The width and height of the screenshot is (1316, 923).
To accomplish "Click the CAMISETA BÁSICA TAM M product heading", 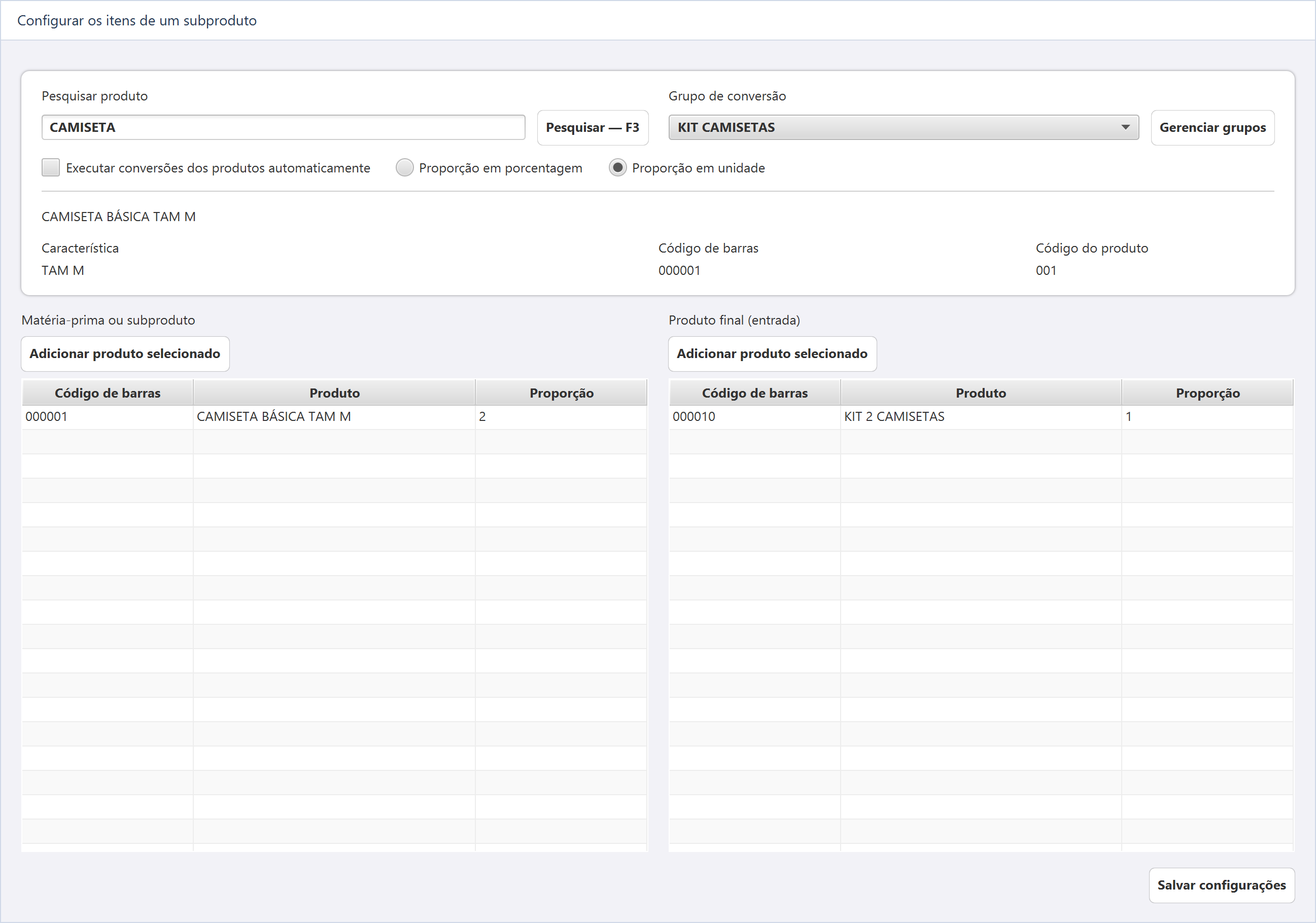I will click(x=119, y=217).
